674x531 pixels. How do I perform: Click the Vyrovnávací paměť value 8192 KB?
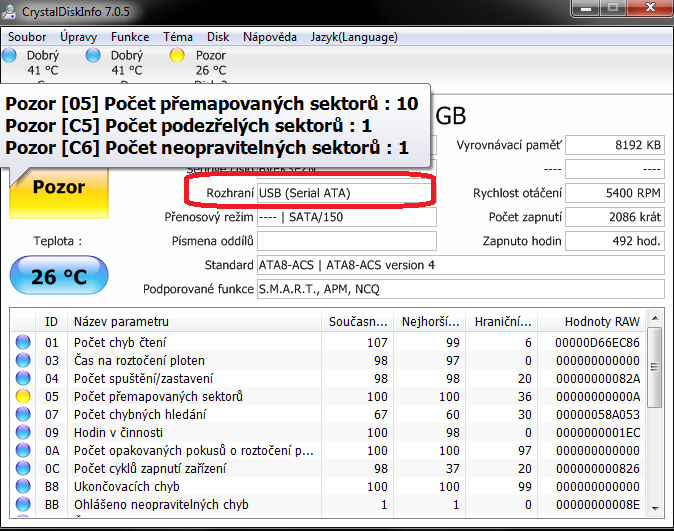point(615,145)
